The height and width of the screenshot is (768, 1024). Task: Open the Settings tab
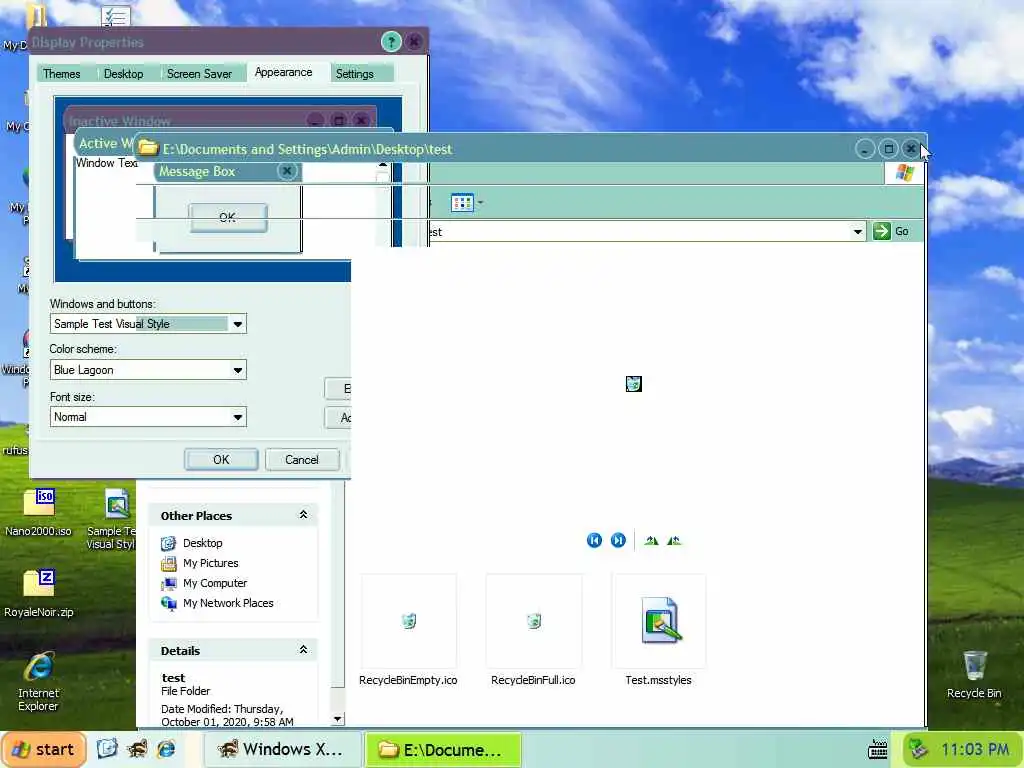[355, 74]
